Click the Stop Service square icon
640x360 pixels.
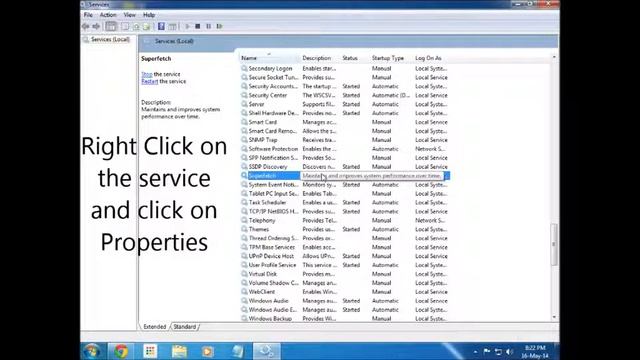click(x=198, y=27)
